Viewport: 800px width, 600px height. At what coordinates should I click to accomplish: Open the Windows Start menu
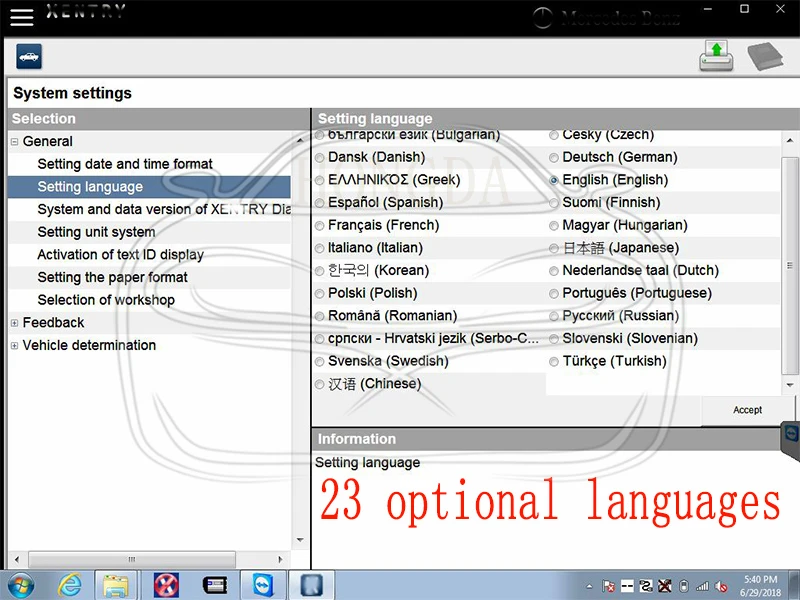point(20,585)
